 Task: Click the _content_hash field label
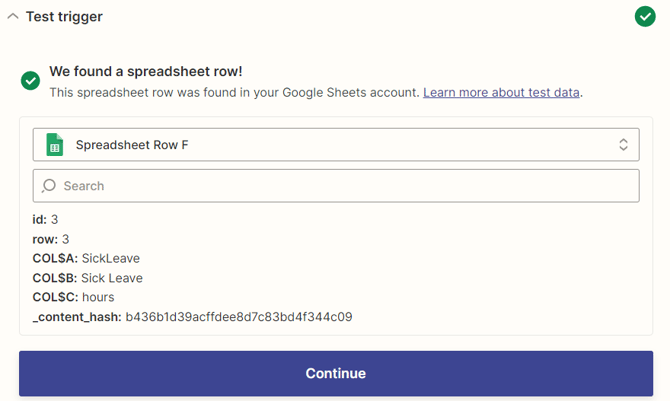click(77, 317)
